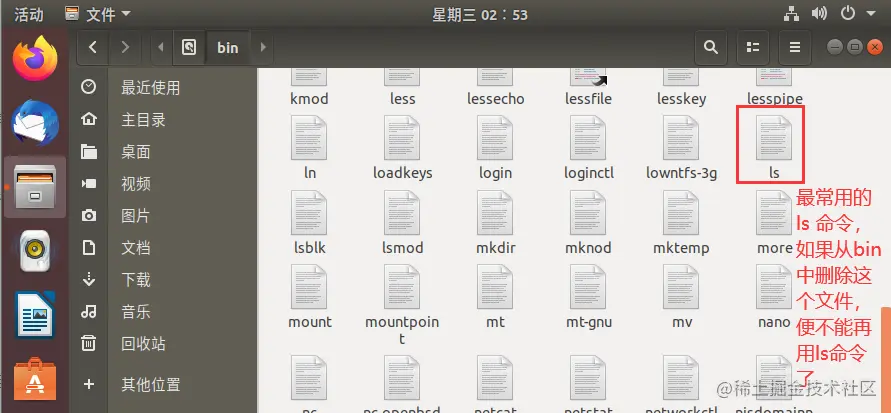Open the network status indicator

792,14
